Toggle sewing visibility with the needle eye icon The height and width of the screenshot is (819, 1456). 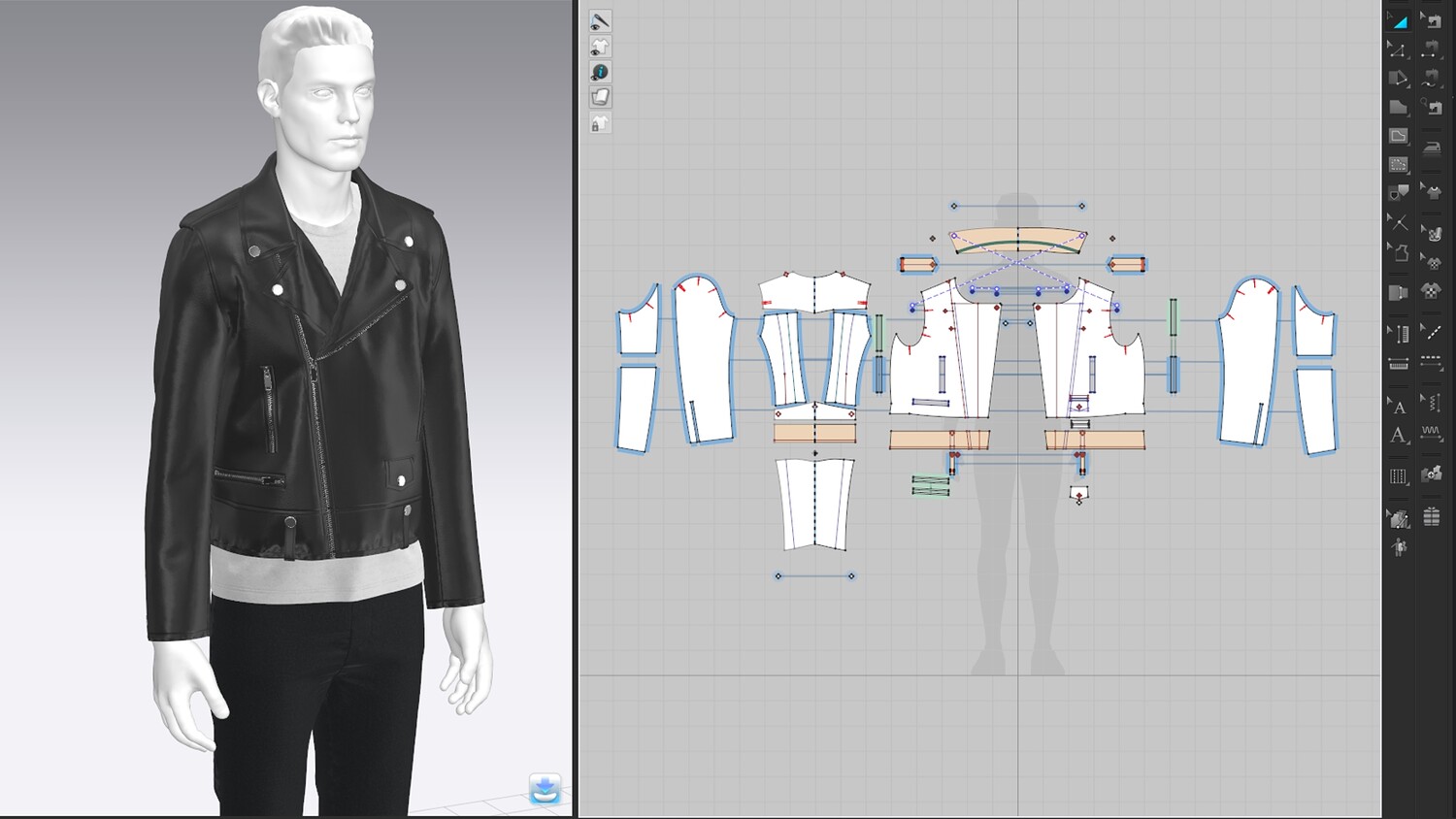600,21
